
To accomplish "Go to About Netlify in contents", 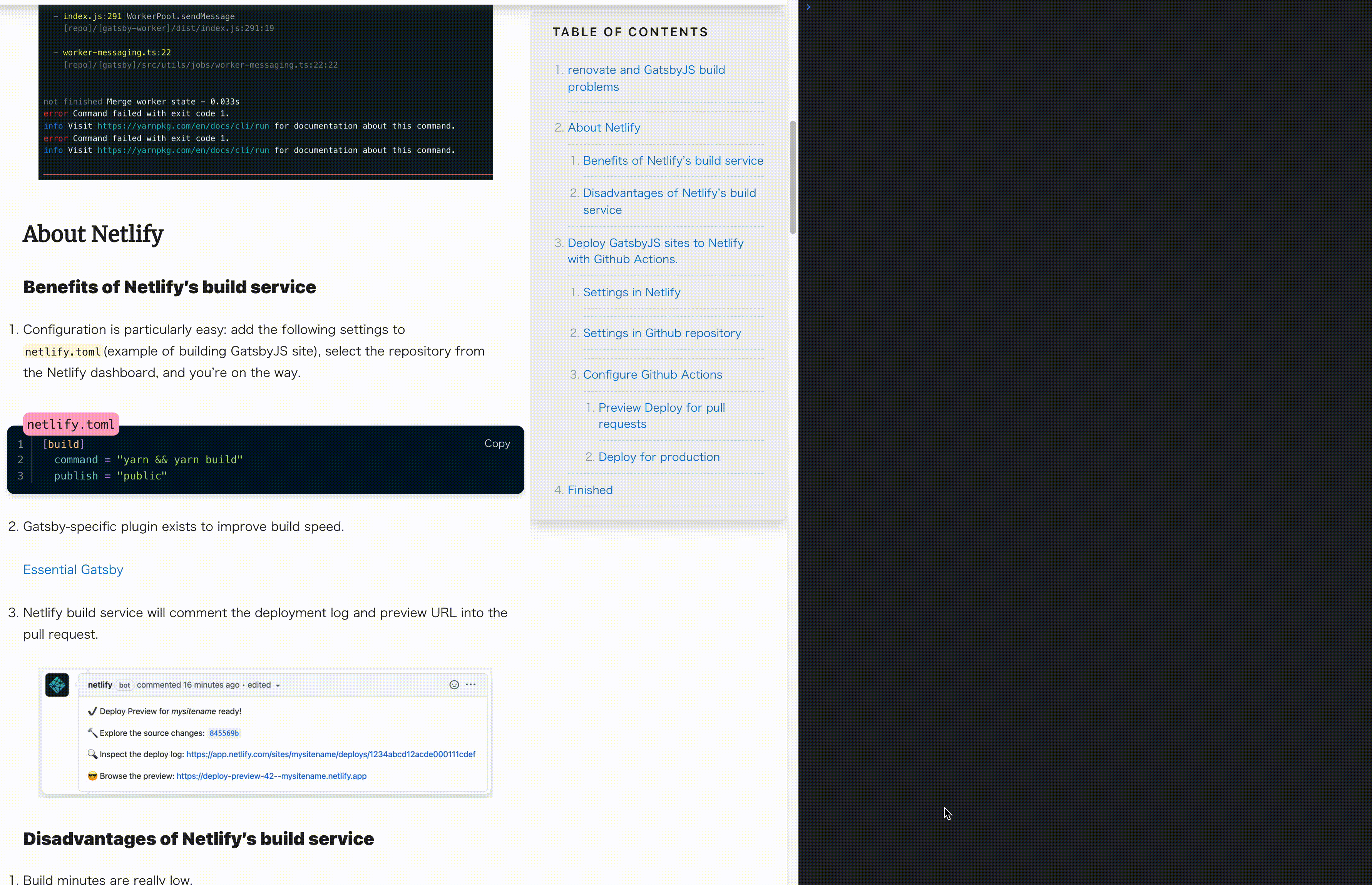I will (x=604, y=128).
